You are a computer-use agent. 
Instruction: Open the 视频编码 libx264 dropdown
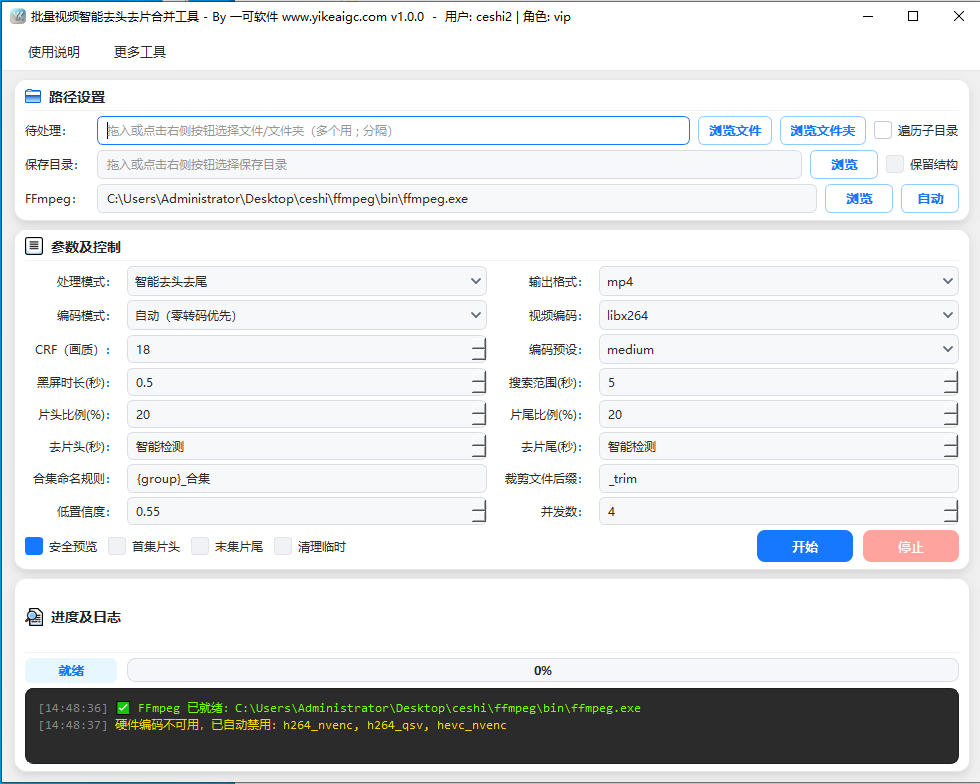point(779,315)
